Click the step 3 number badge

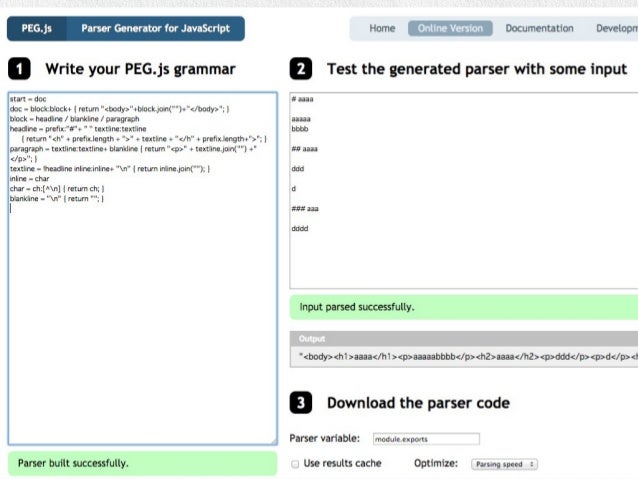[x=301, y=402]
